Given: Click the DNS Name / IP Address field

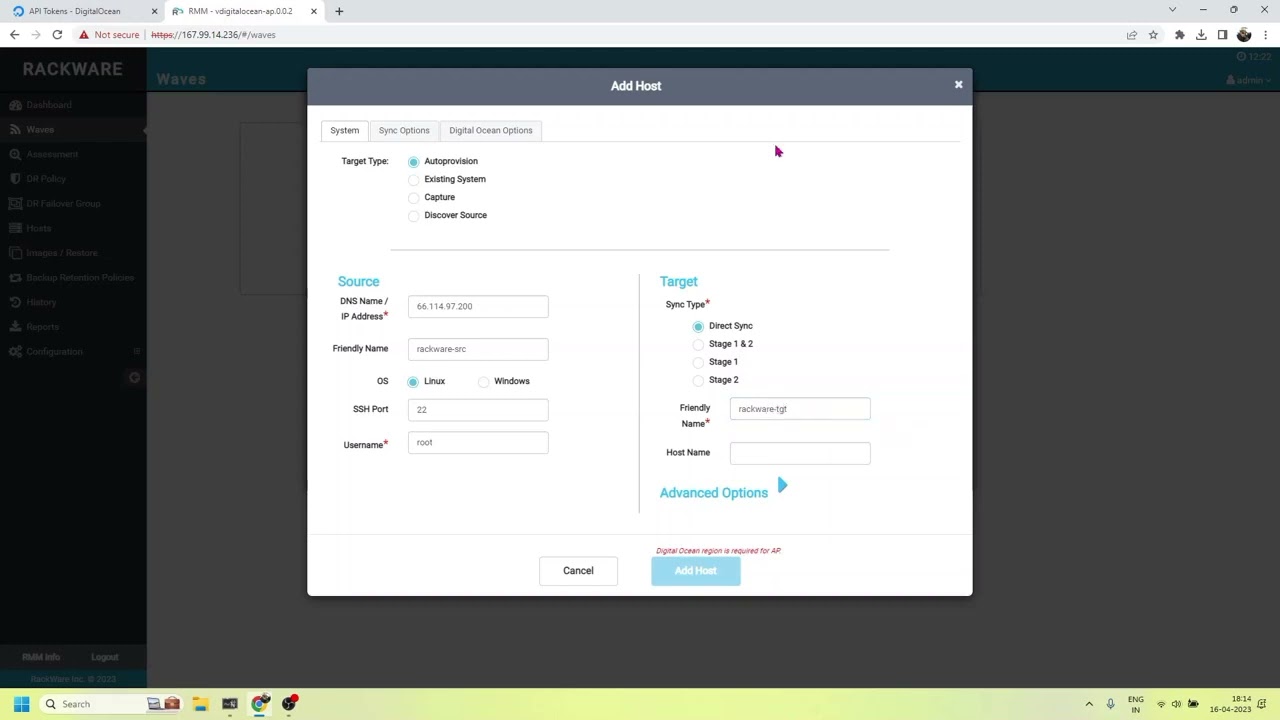Looking at the screenshot, I should tap(478, 306).
